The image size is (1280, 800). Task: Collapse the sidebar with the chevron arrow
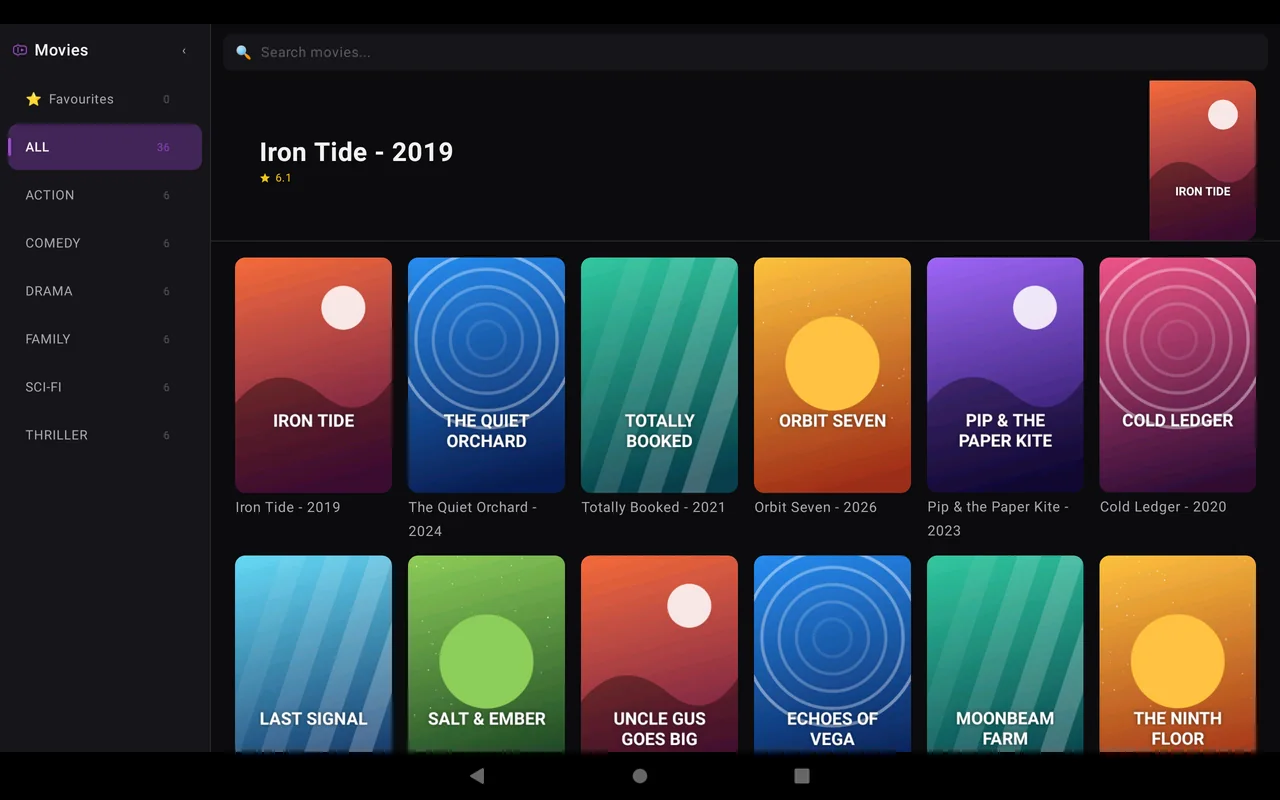[x=184, y=51]
